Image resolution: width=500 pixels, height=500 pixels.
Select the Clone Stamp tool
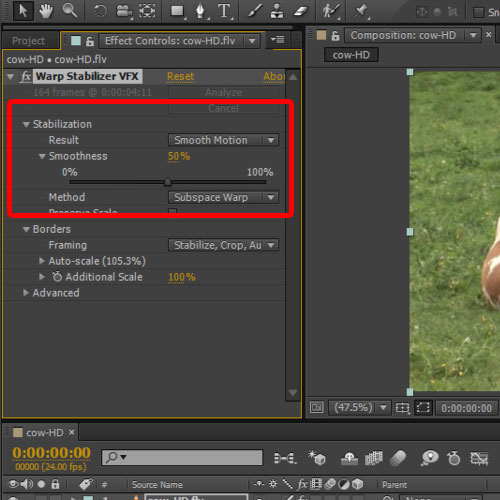(277, 11)
